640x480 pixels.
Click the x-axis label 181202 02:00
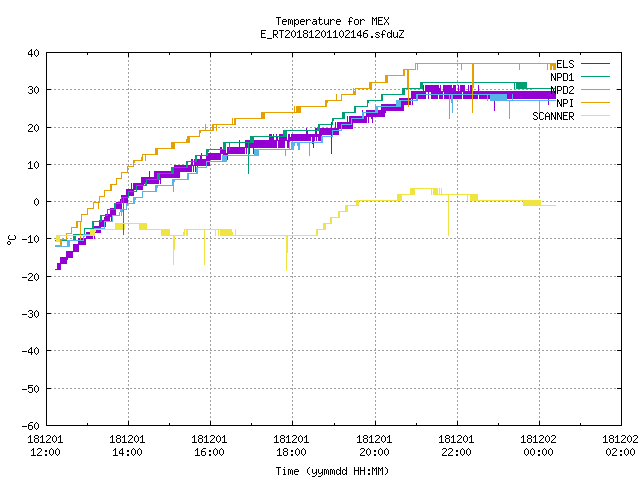coord(620,446)
